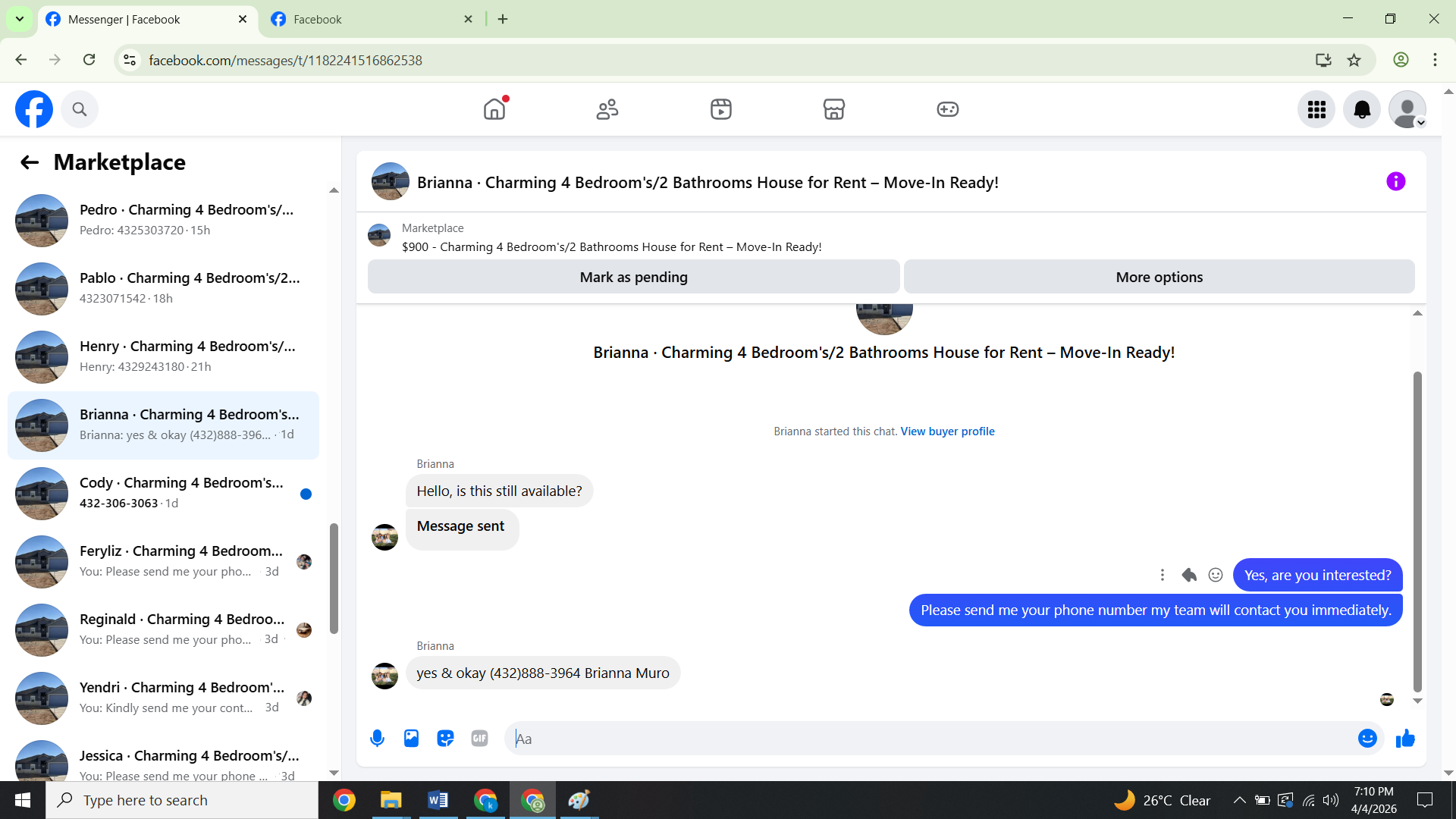
Task: Open Facebook notifications bell
Action: coord(1362,110)
